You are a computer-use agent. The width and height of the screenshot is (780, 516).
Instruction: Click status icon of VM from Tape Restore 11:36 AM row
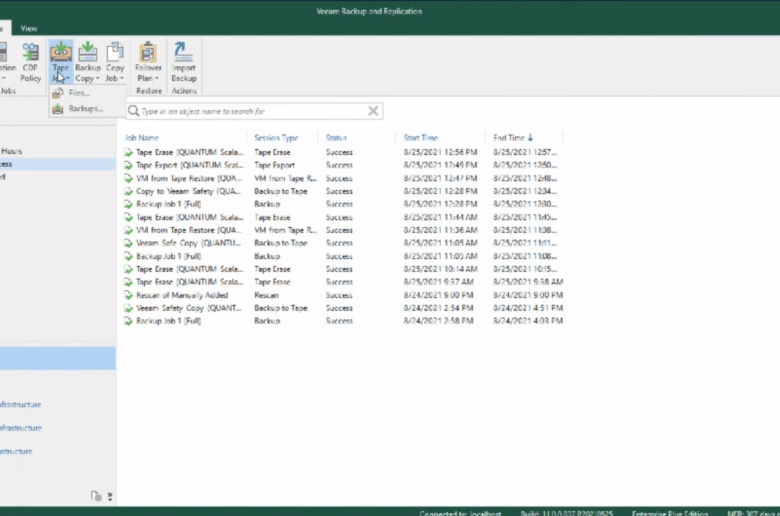(129, 230)
